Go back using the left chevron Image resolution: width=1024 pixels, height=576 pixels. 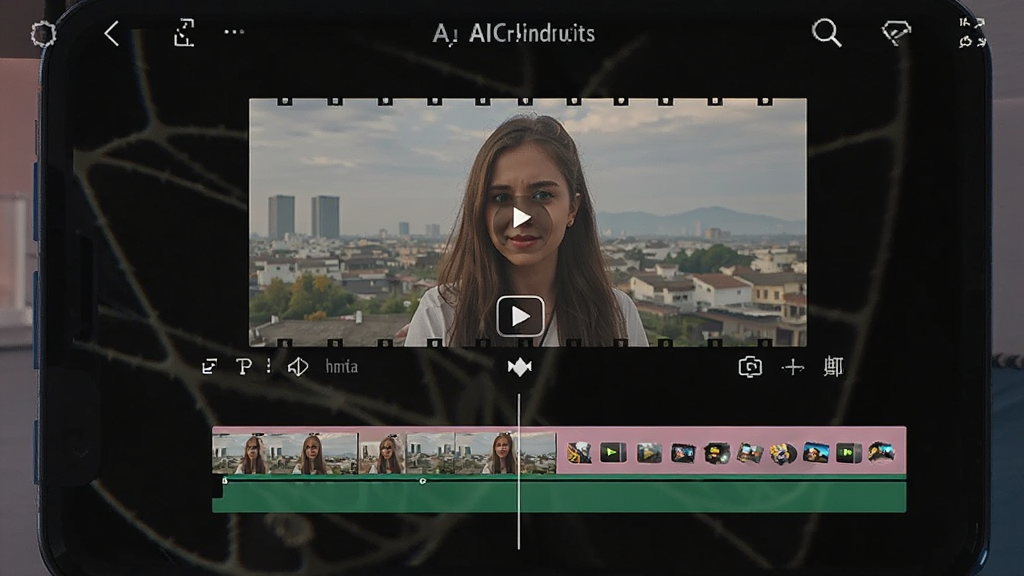(x=112, y=33)
